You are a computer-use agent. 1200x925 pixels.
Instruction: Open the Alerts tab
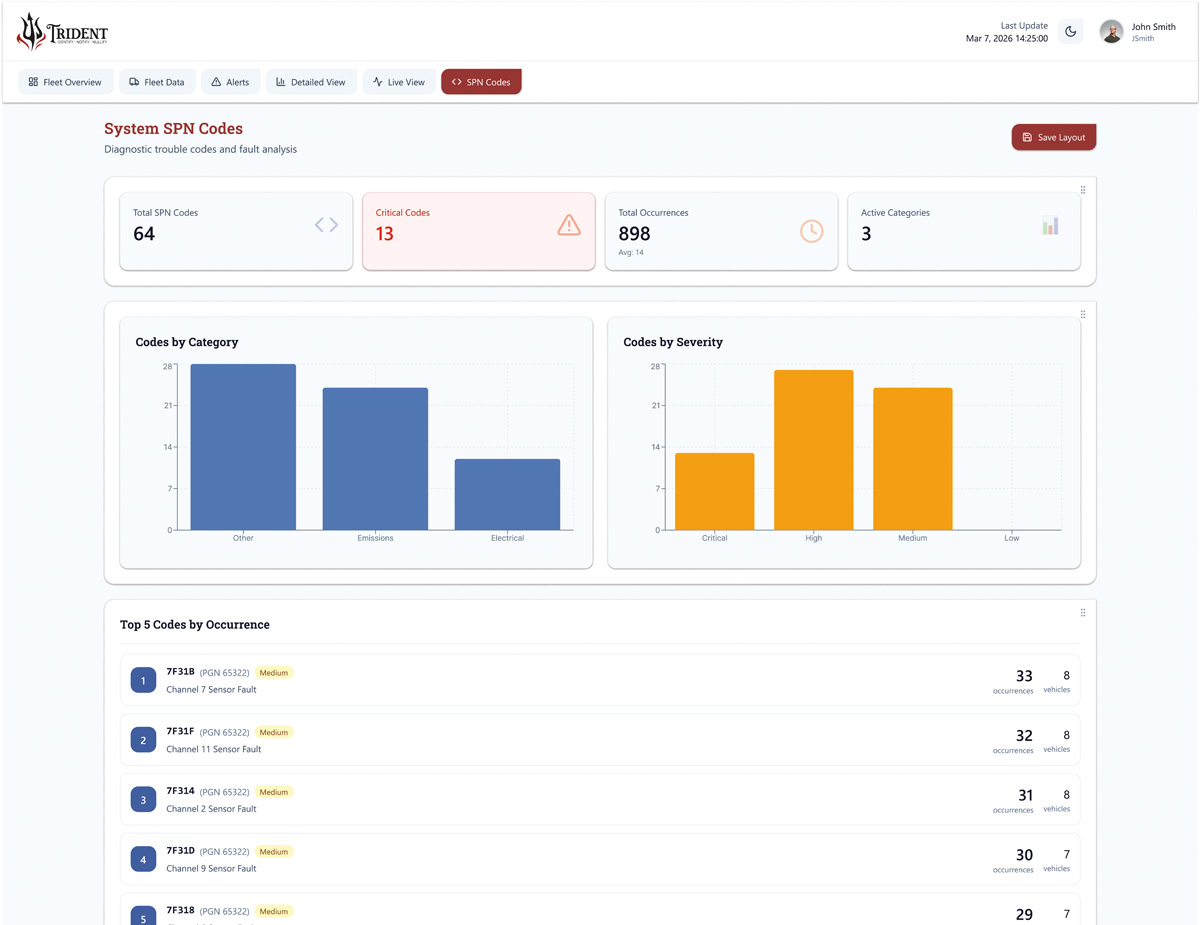point(230,82)
